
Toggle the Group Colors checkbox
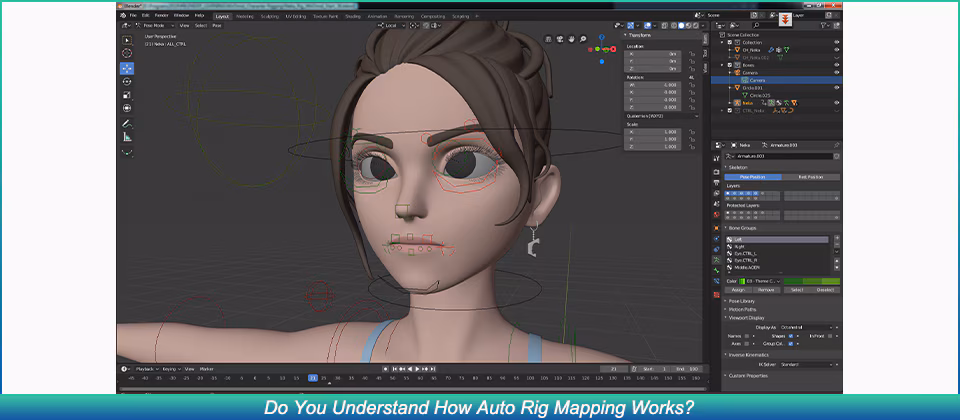(x=791, y=344)
